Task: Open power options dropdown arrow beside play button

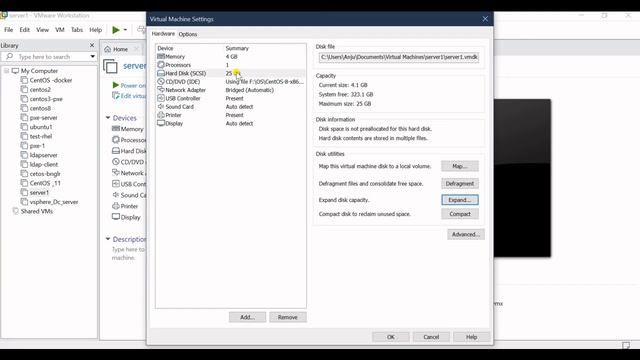Action: click(125, 30)
